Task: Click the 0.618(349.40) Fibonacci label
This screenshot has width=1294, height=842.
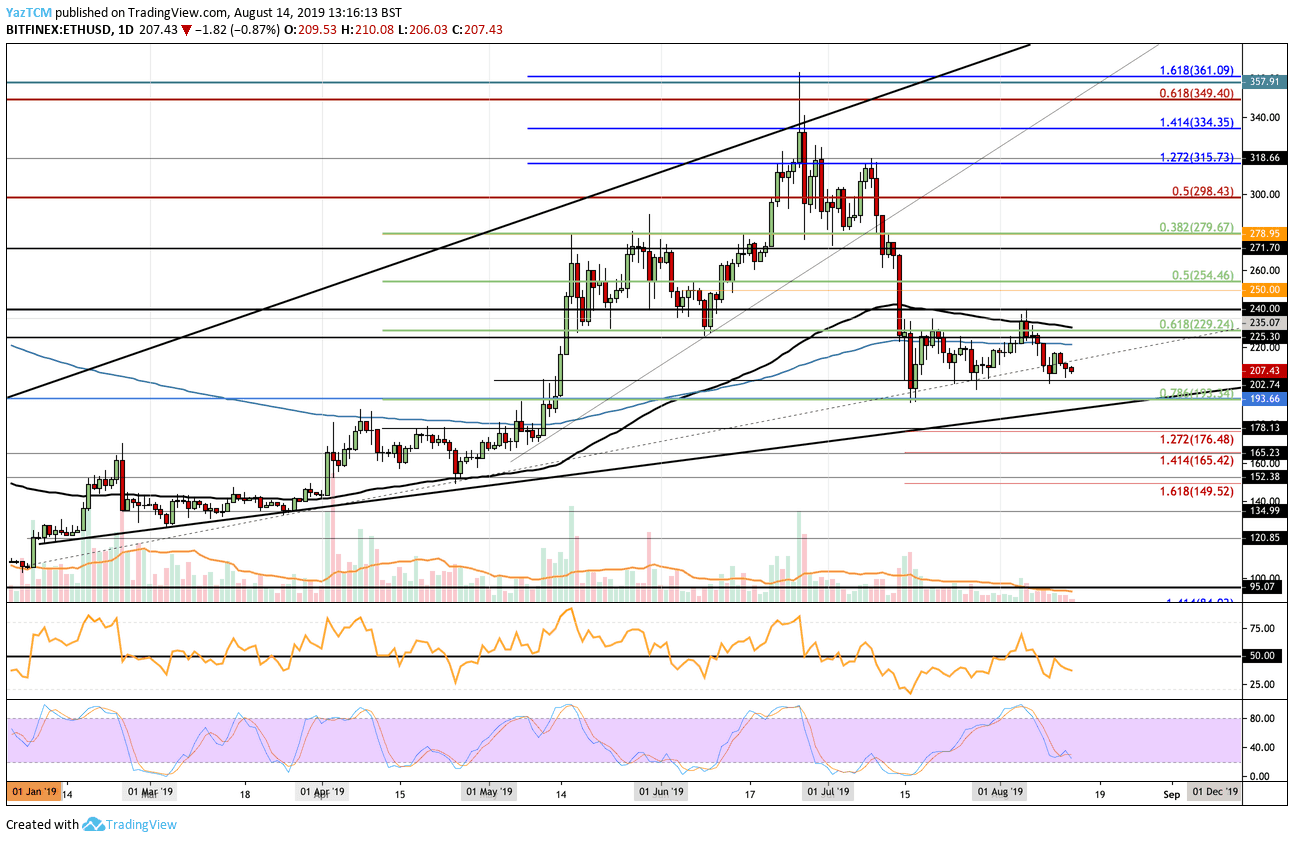Action: tap(1198, 93)
